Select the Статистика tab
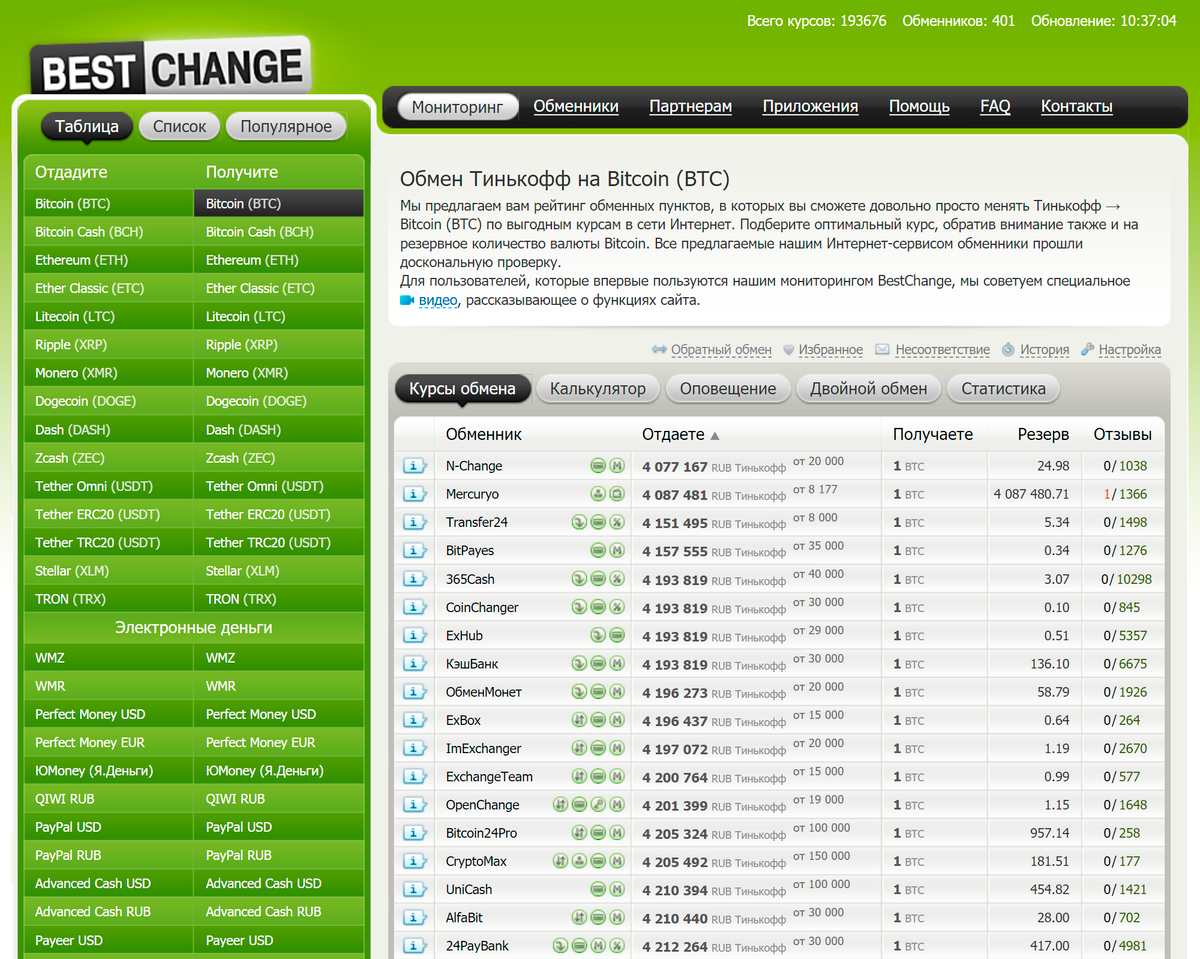Viewport: 1200px width, 959px height. point(1003,389)
